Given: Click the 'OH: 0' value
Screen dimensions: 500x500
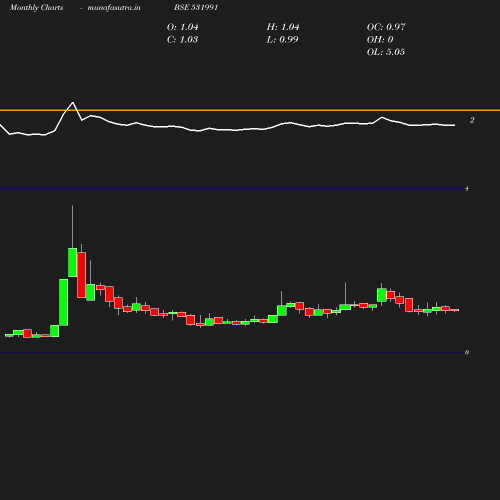Looking at the screenshot, I should (380, 40).
